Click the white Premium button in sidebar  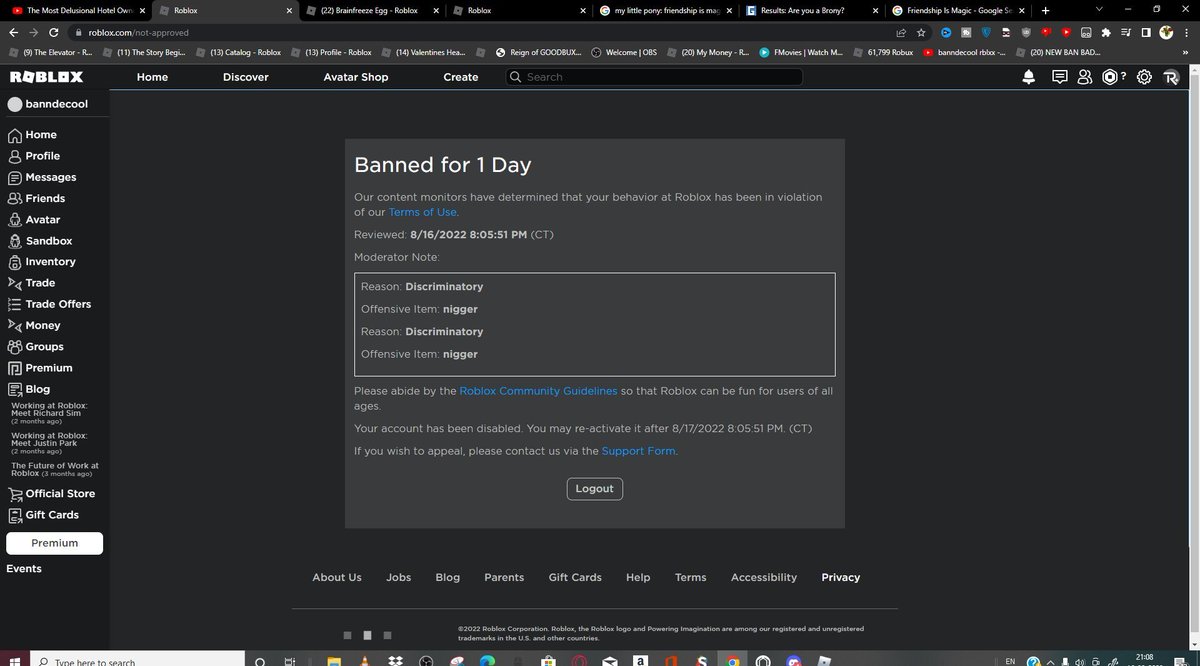(x=55, y=543)
